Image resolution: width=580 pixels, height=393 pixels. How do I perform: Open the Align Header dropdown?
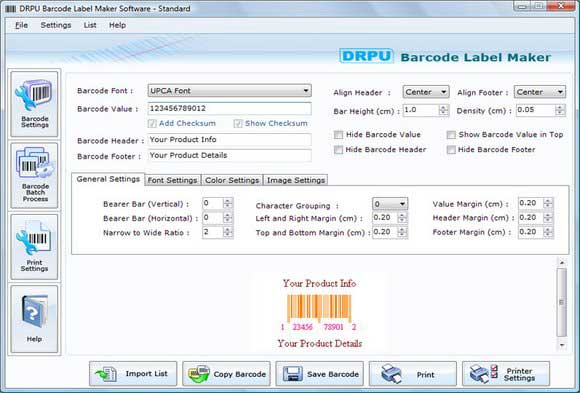(426, 92)
